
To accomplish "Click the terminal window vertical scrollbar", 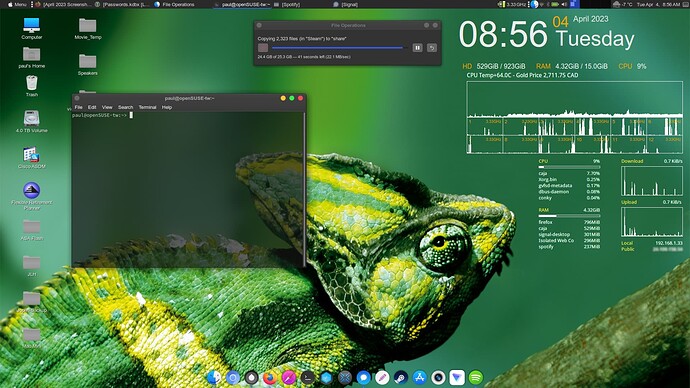I will tap(304, 189).
